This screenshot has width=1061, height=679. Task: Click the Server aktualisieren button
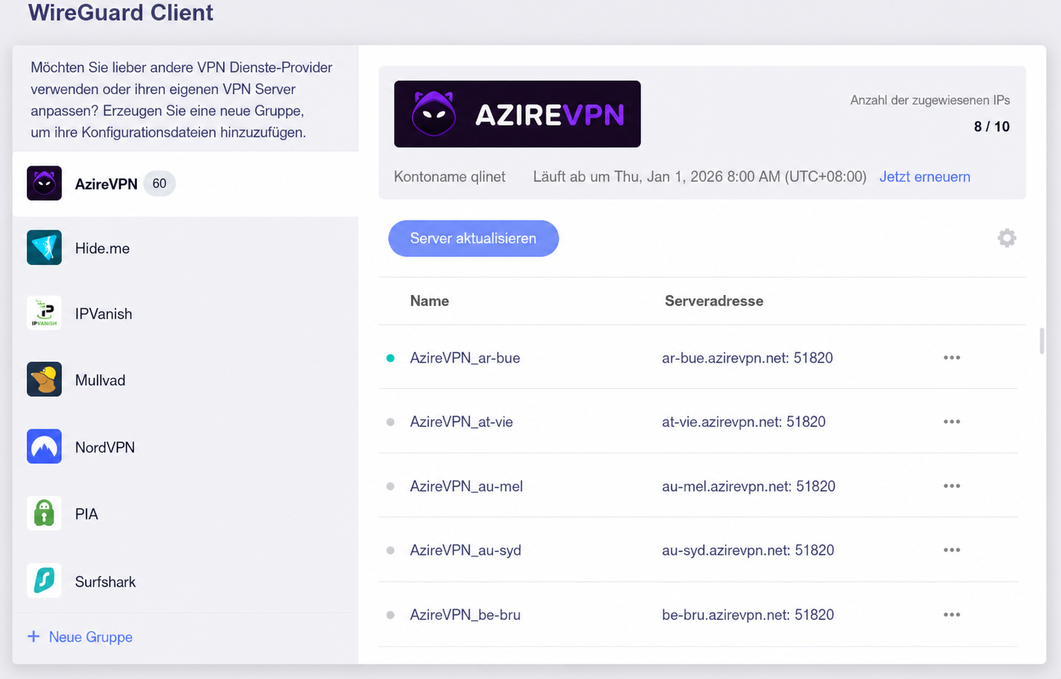pos(473,238)
